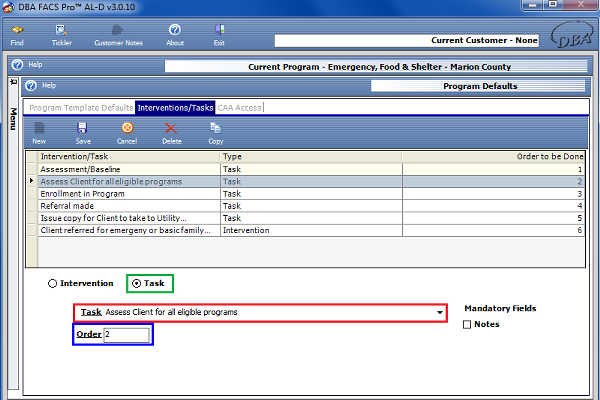This screenshot has width=600, height=400.
Task: Click the Intervention type cell
Action: click(311, 230)
